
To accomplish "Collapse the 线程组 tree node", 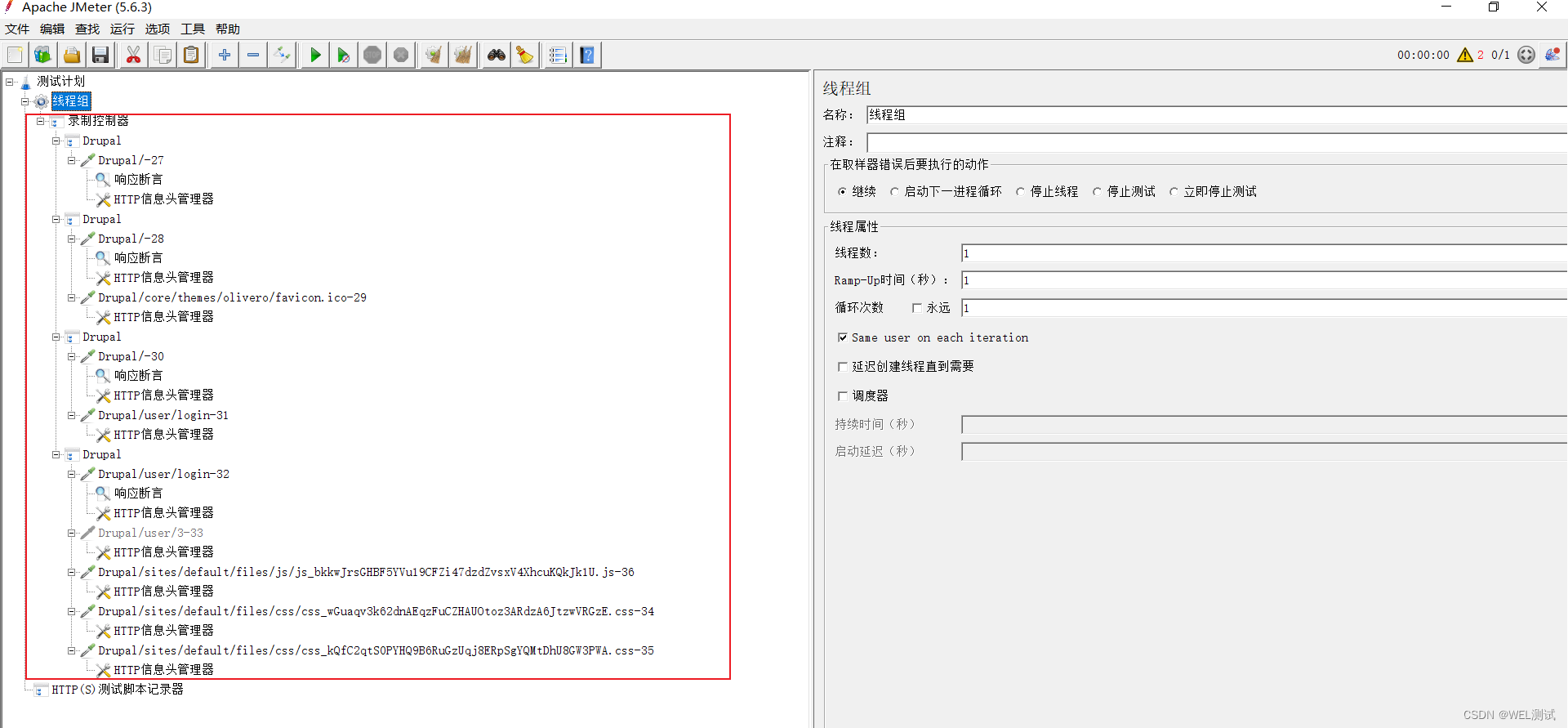I will point(24,101).
